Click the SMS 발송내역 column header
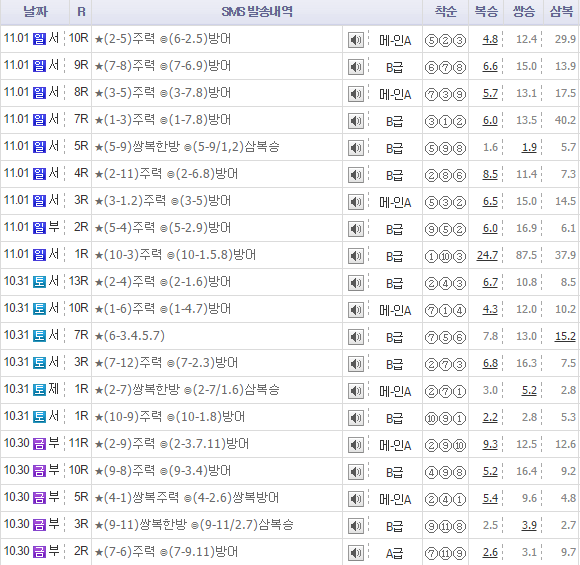The height and width of the screenshot is (565, 580). (x=257, y=12)
